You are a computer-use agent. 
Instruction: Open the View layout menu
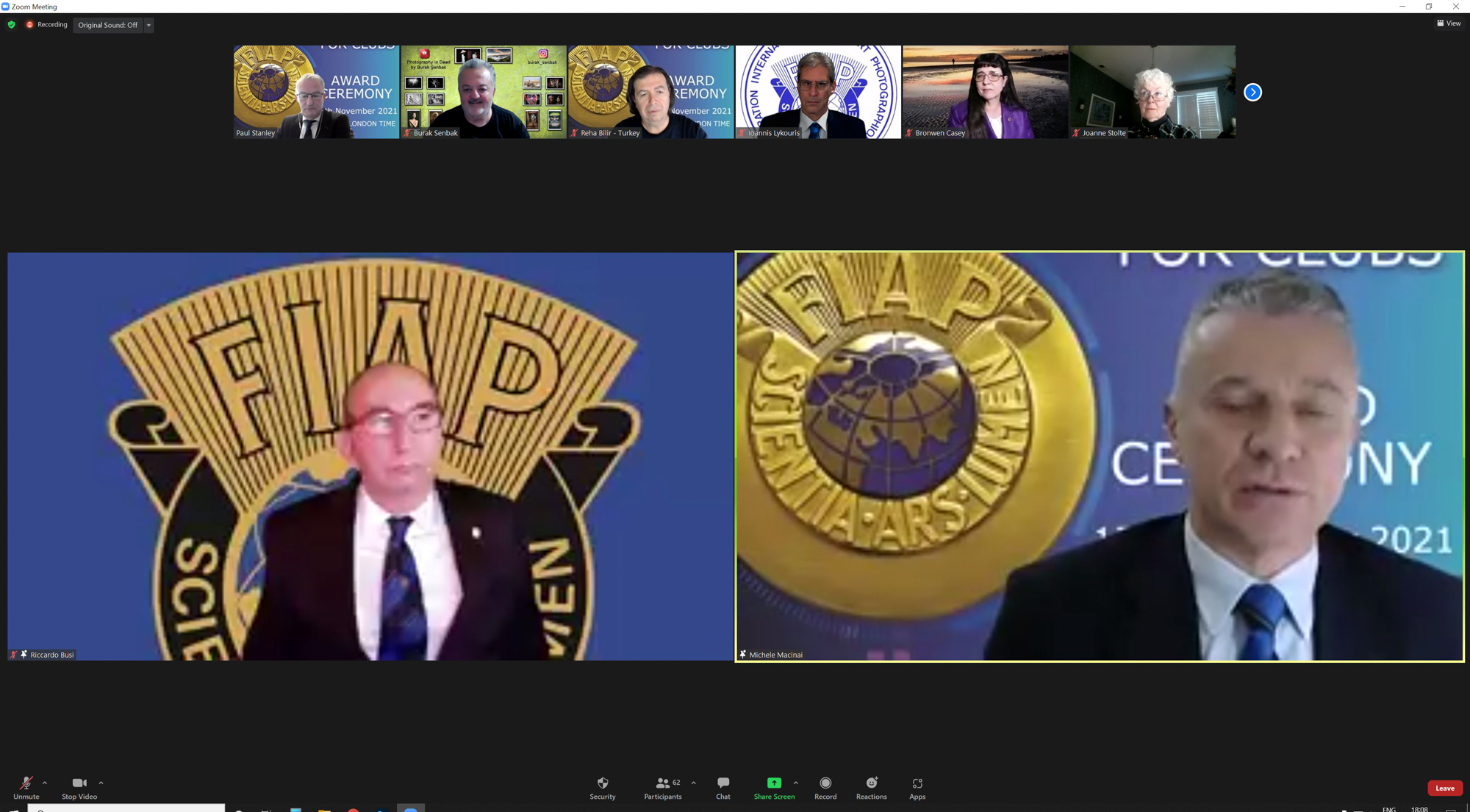tap(1449, 24)
